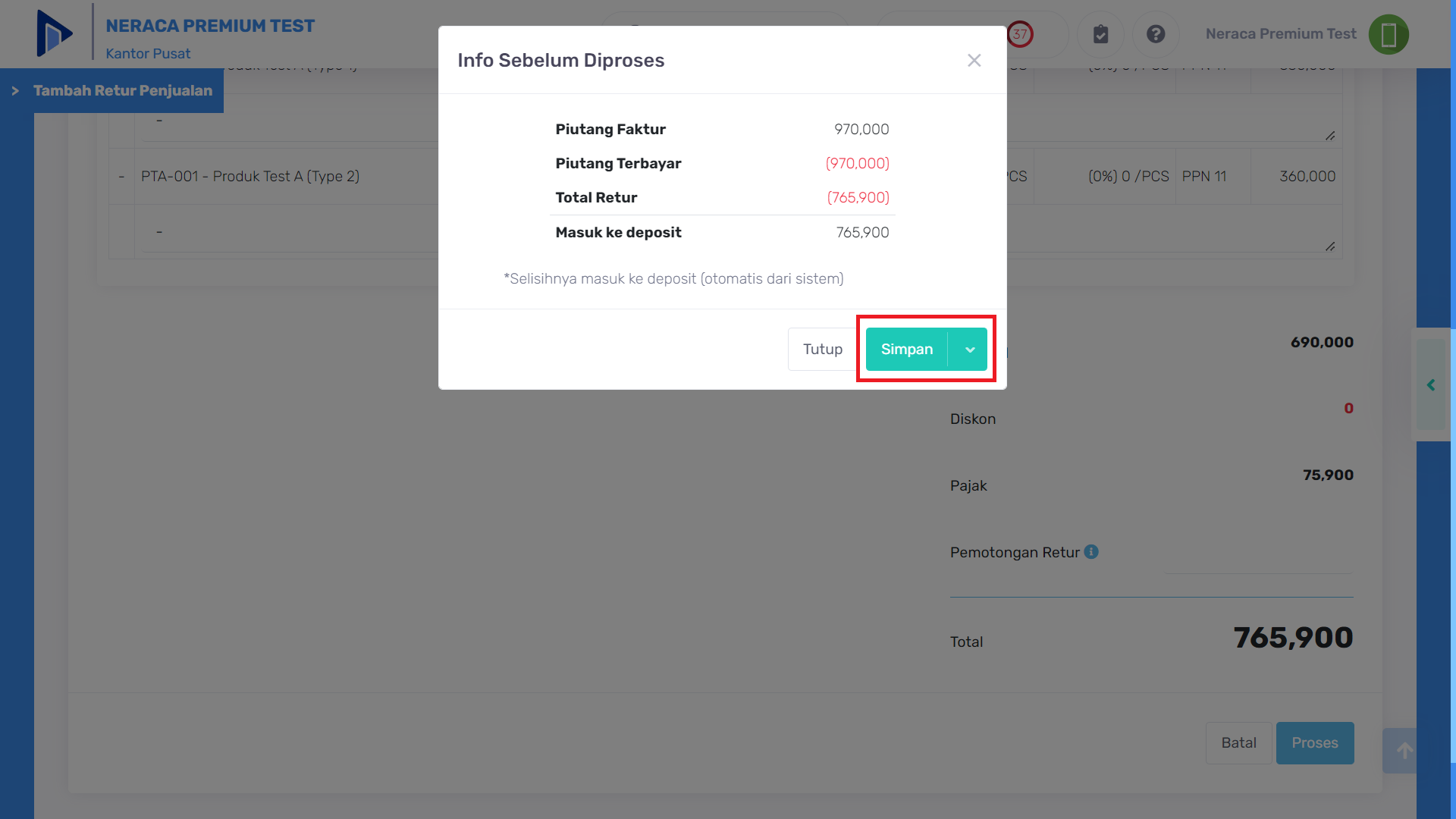Screen dimensions: 1456x819
Task: Click the Batal button
Action: [x=1238, y=743]
